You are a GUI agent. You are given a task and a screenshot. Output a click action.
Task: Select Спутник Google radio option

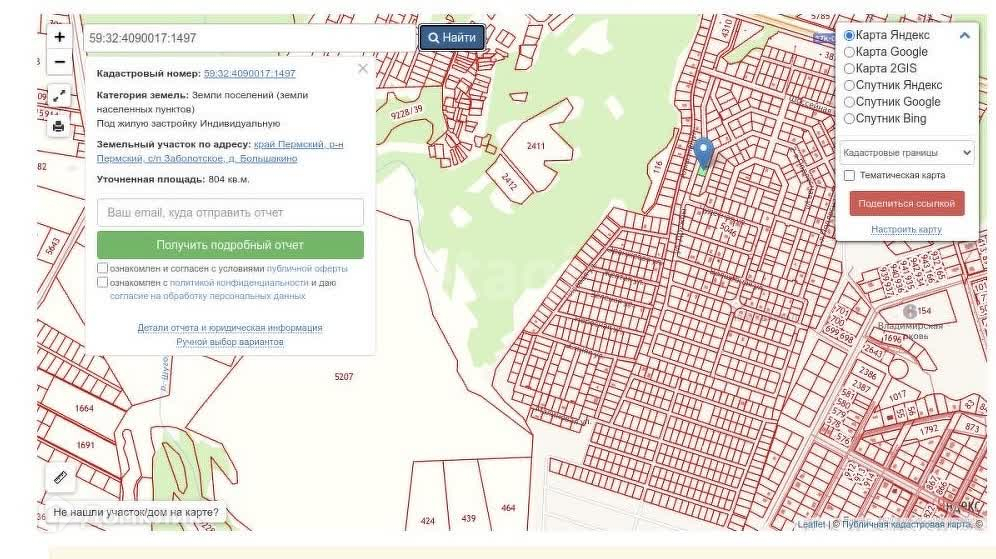tap(849, 102)
